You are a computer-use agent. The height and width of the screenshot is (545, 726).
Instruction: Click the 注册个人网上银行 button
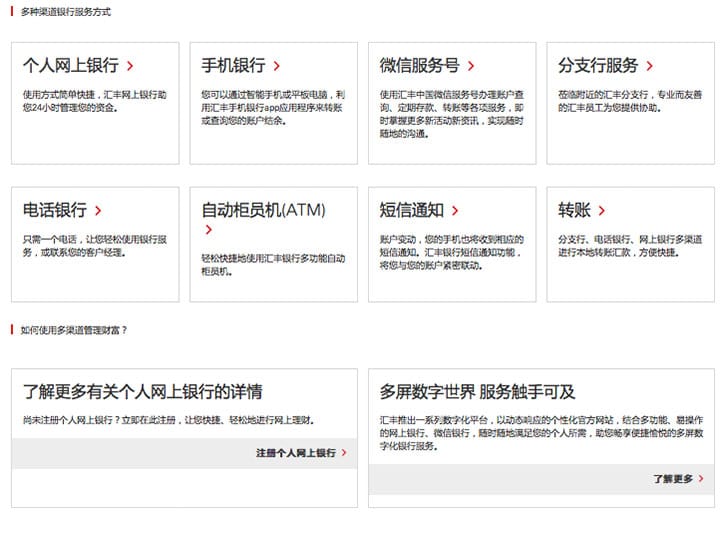(296, 453)
